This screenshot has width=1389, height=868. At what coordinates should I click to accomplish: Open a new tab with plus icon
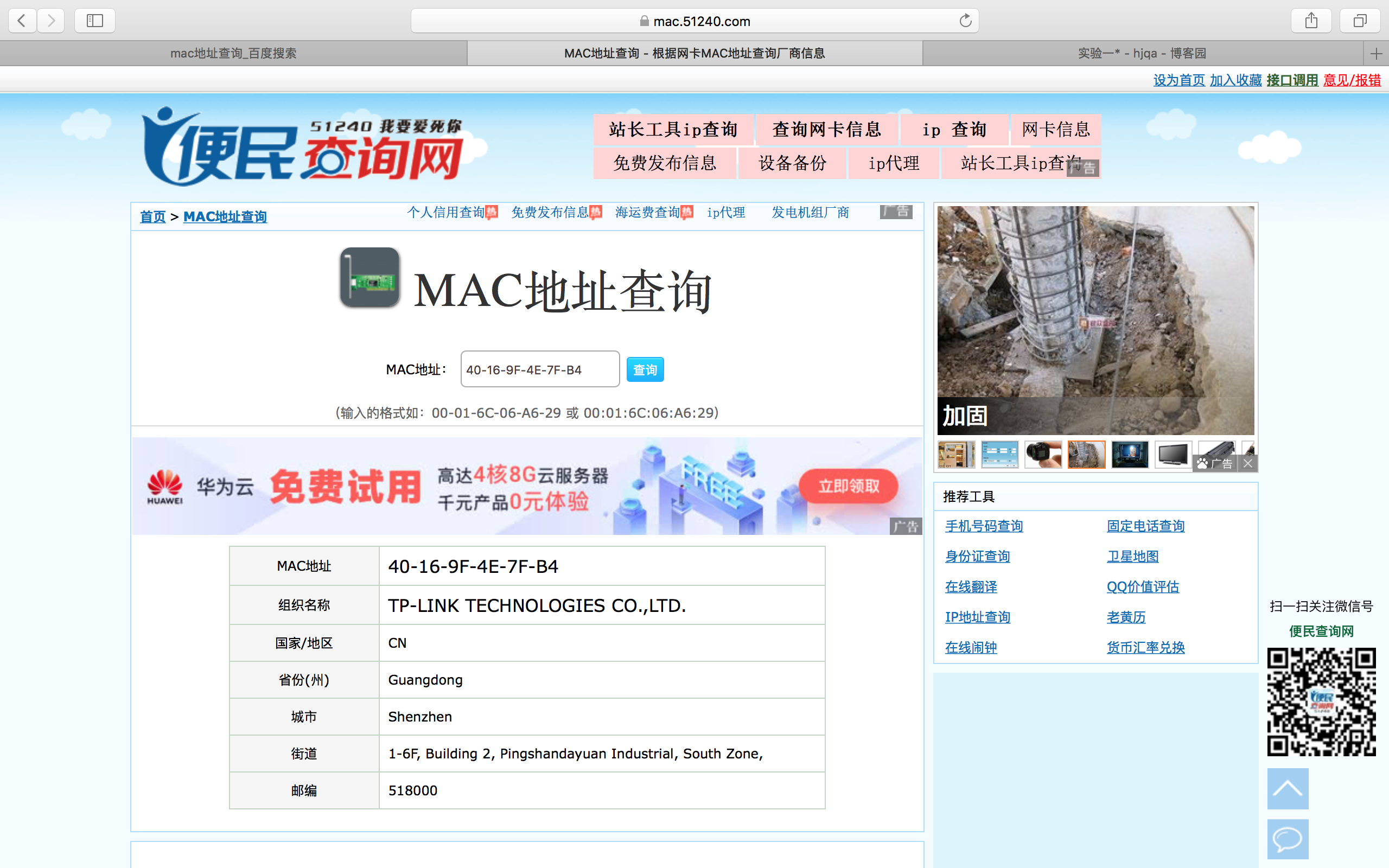pos(1376,54)
